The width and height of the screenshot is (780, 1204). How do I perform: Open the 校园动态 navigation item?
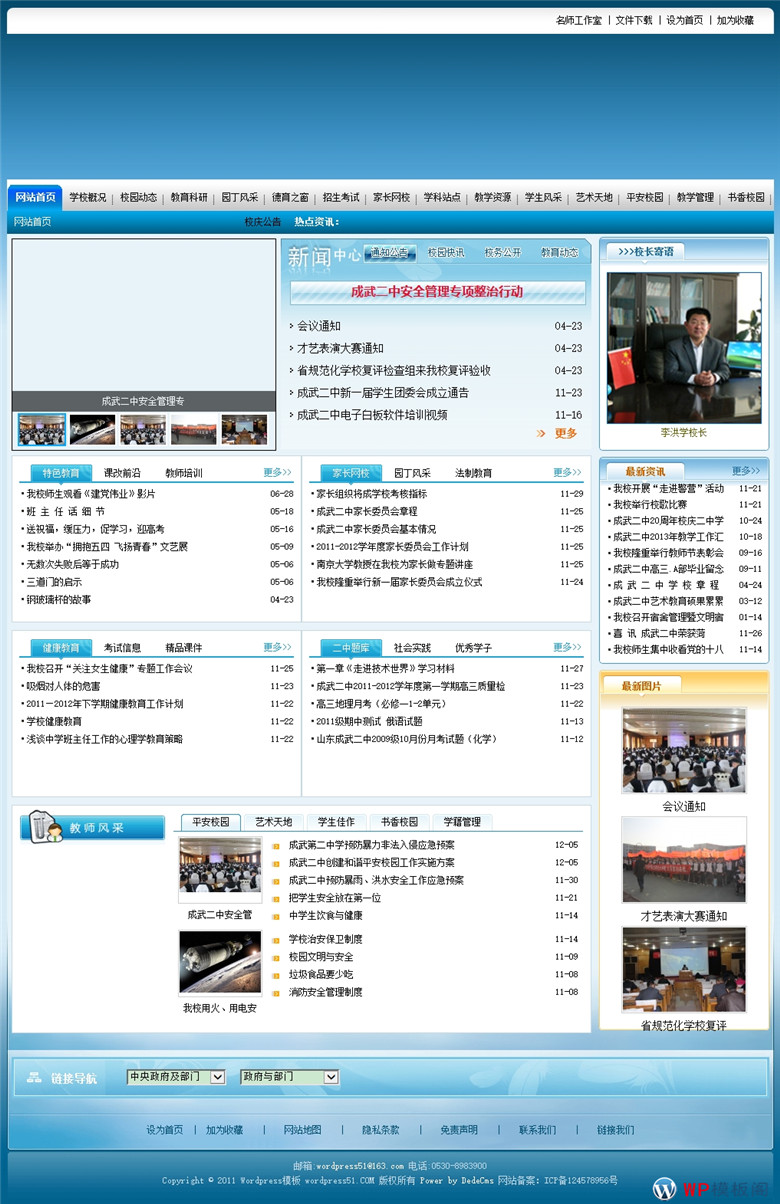point(138,198)
